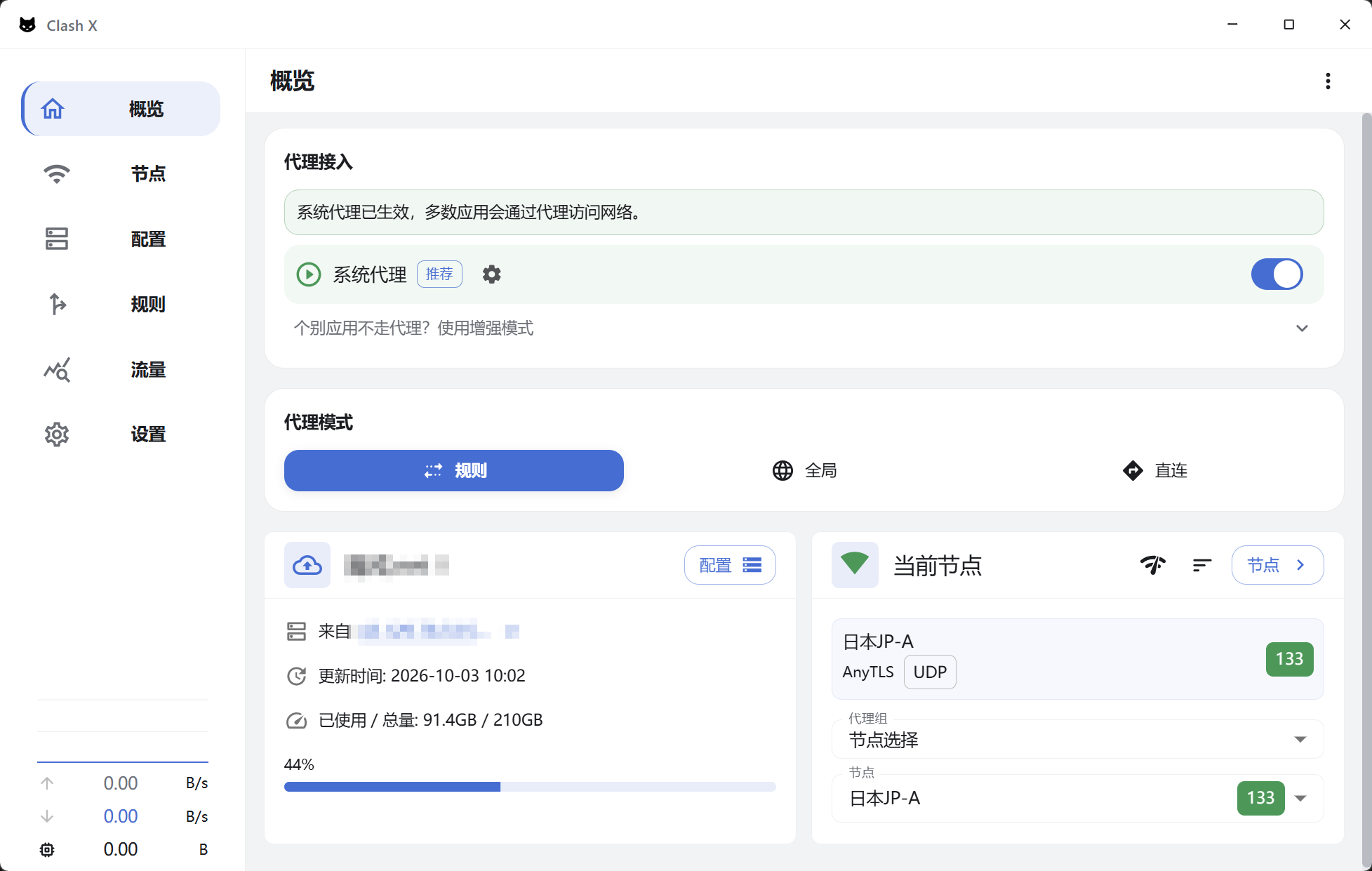This screenshot has height=871, width=1372.
Task: Click the cloud upload profile icon
Action: tap(307, 565)
